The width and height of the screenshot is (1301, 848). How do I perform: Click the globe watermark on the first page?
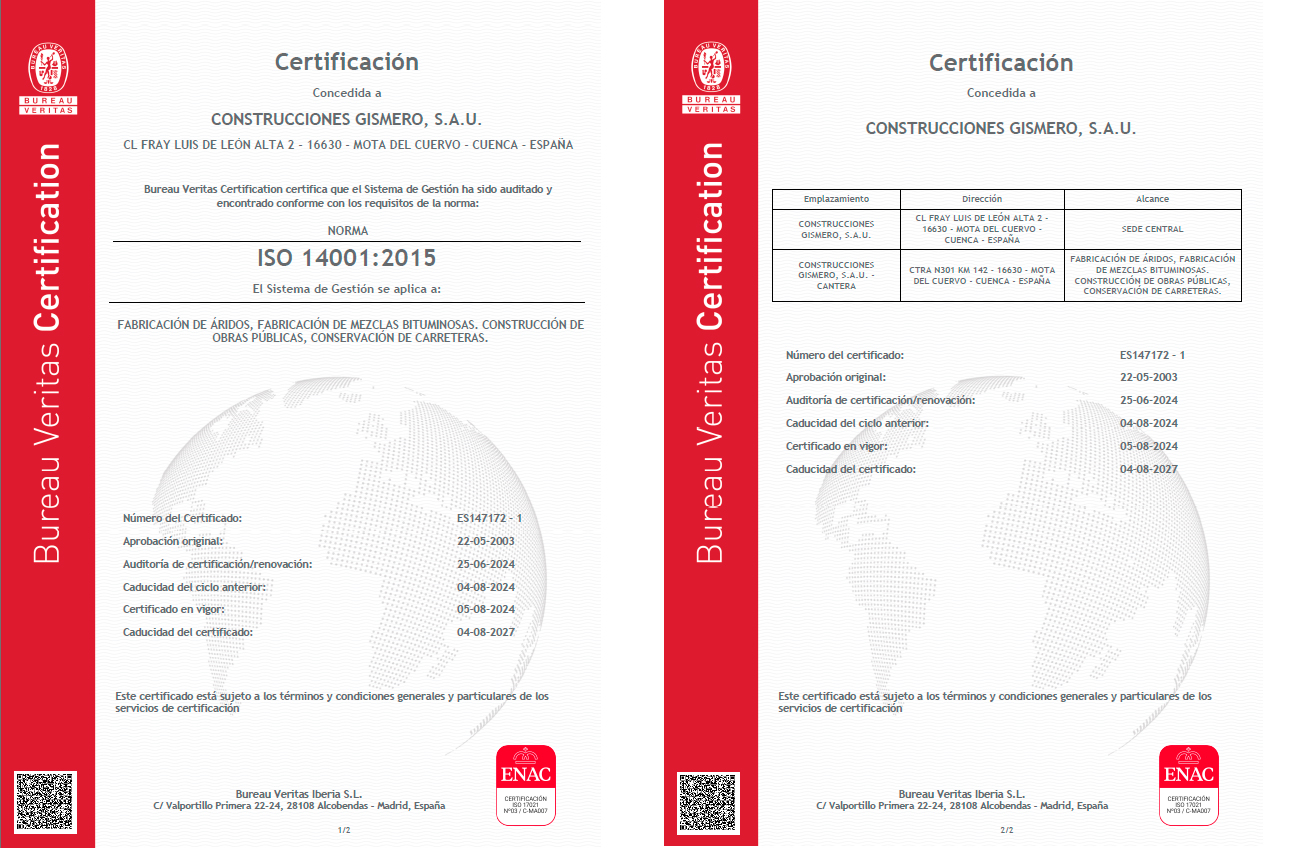330,480
